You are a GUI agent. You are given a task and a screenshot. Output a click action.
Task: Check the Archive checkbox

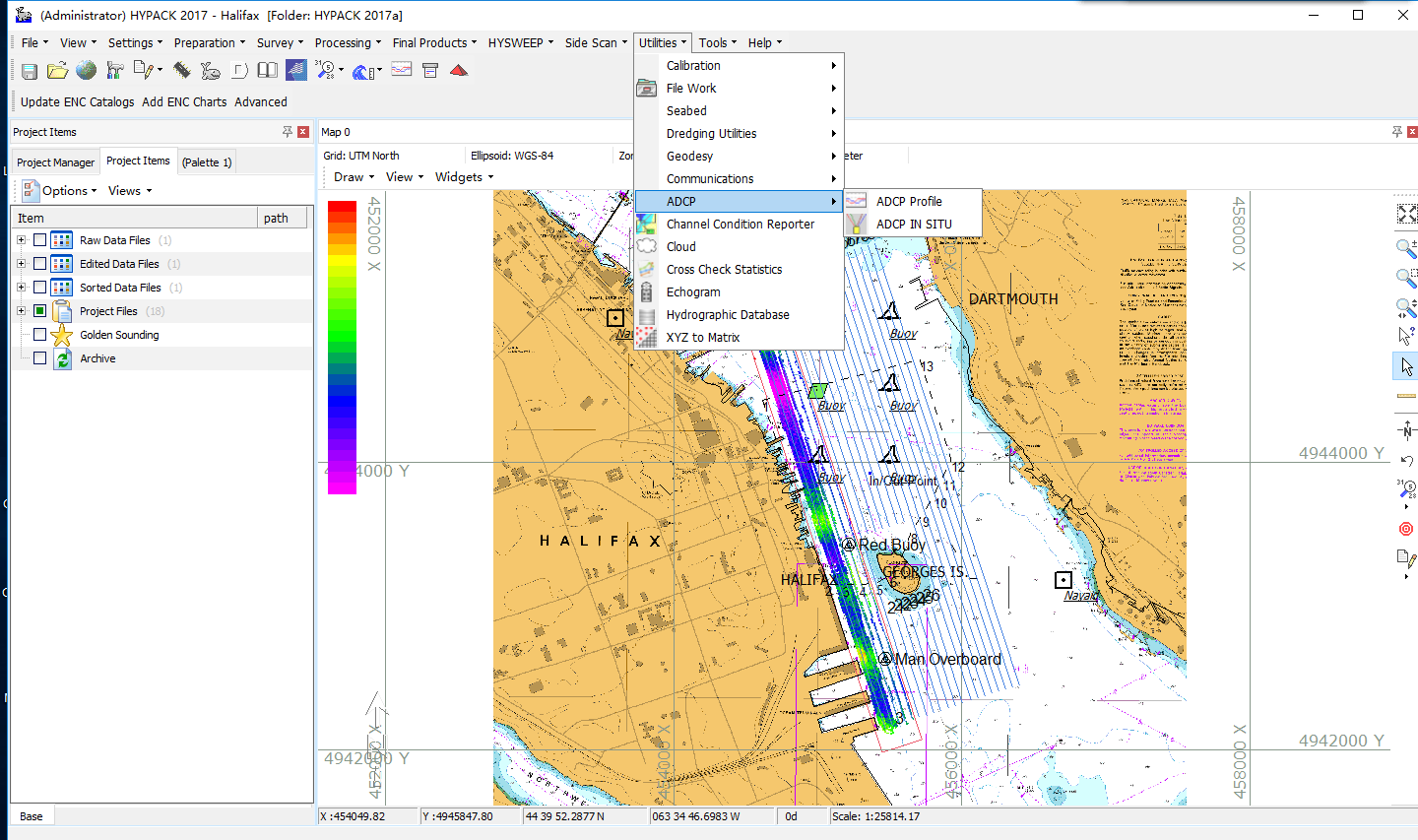click(x=39, y=358)
